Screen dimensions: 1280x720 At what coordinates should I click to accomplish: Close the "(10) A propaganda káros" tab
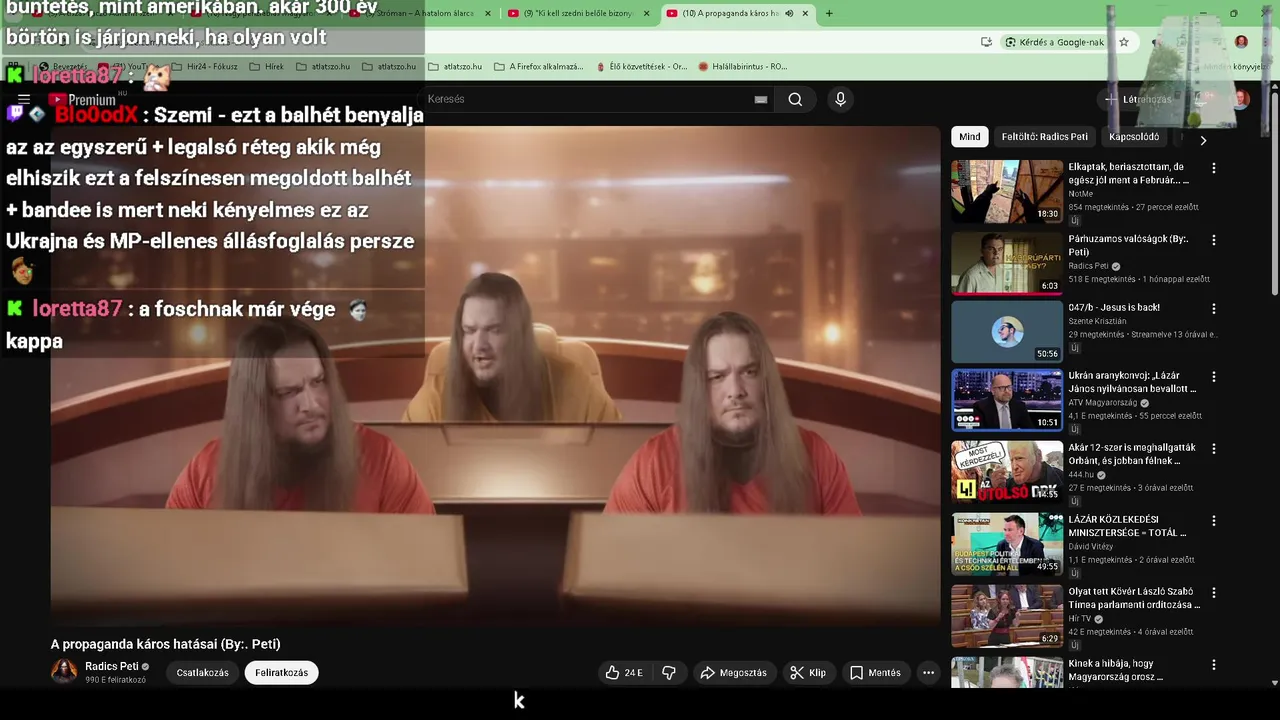pos(805,13)
